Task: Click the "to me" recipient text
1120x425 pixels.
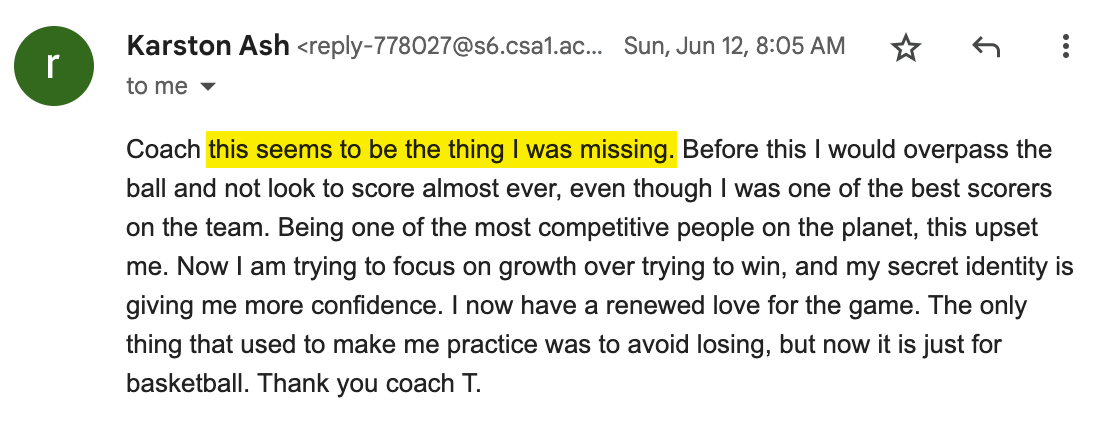Action: click(157, 87)
